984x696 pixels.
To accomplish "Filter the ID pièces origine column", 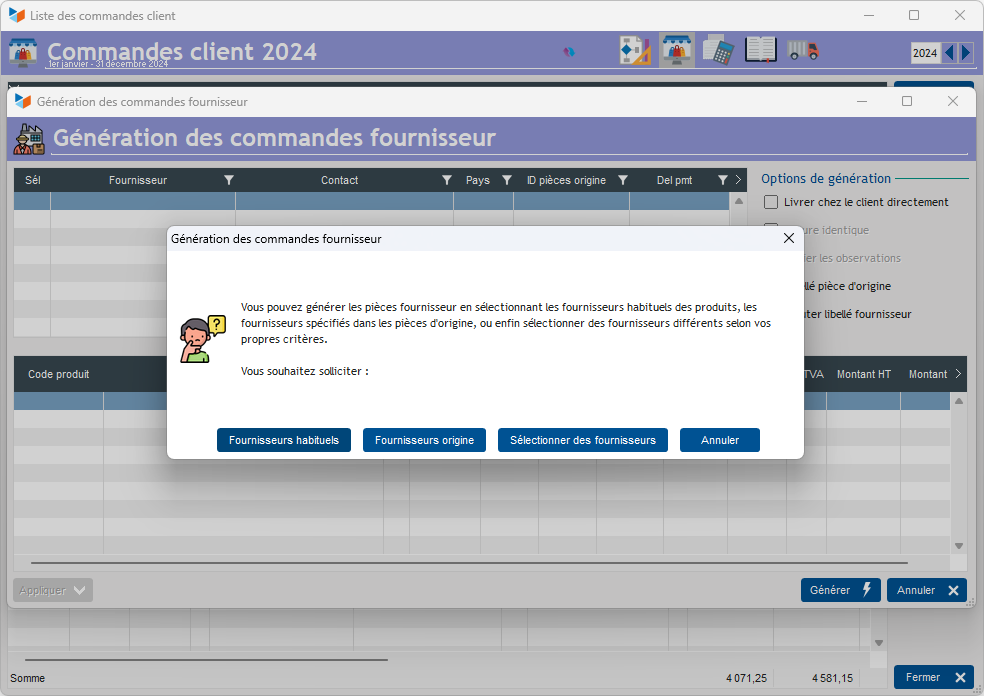I will click(623, 180).
